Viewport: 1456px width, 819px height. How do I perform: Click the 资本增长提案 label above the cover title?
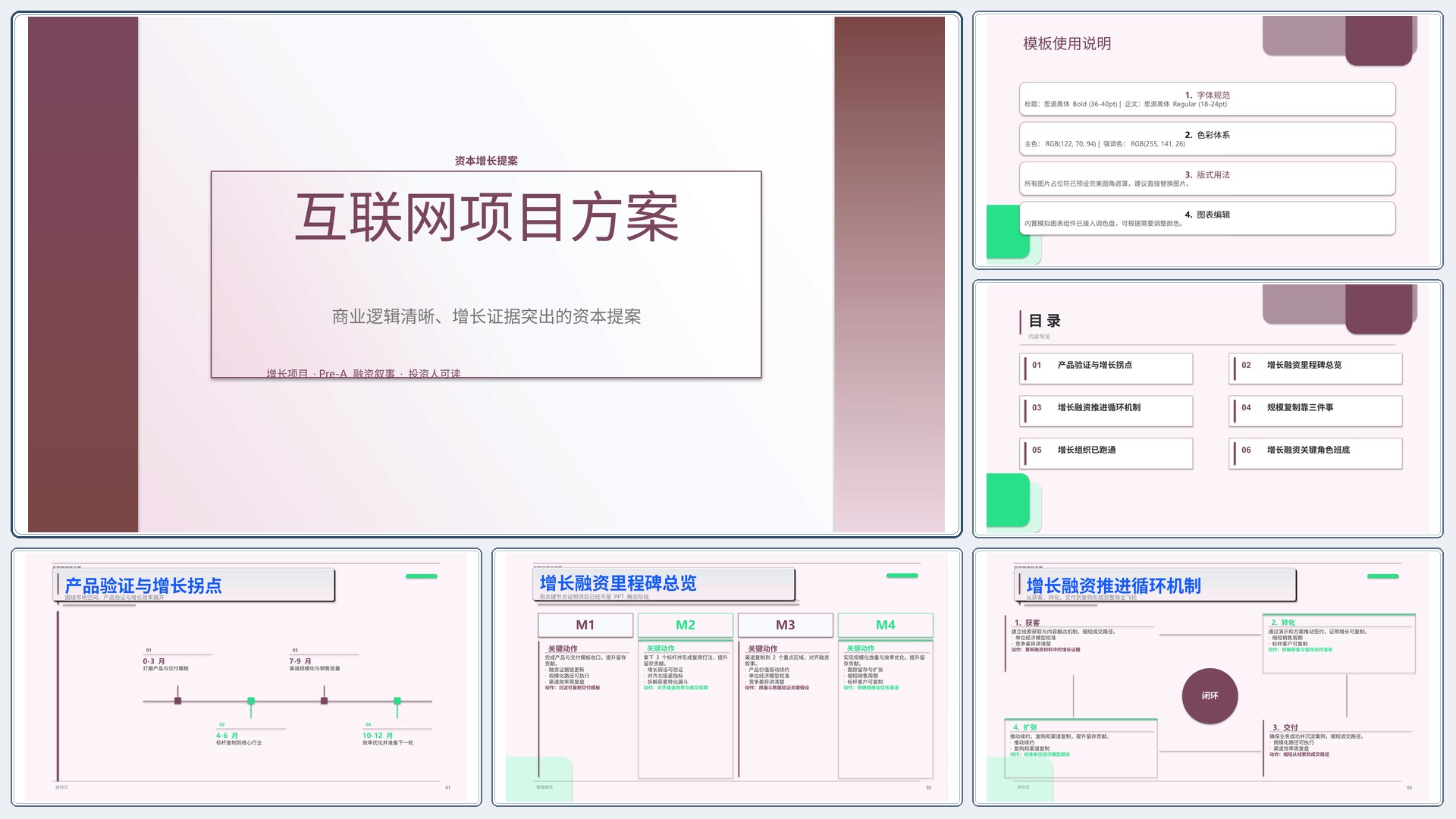(486, 161)
